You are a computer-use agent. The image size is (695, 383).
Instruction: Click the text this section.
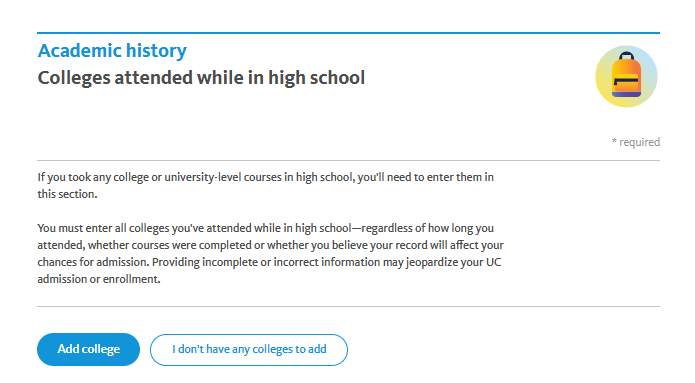67,194
